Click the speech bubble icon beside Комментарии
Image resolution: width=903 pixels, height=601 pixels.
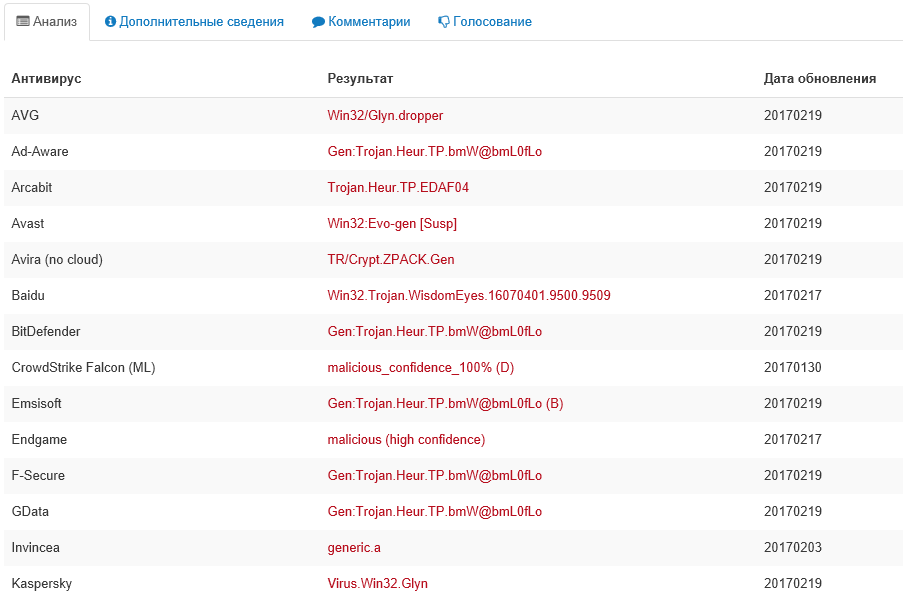[x=318, y=22]
